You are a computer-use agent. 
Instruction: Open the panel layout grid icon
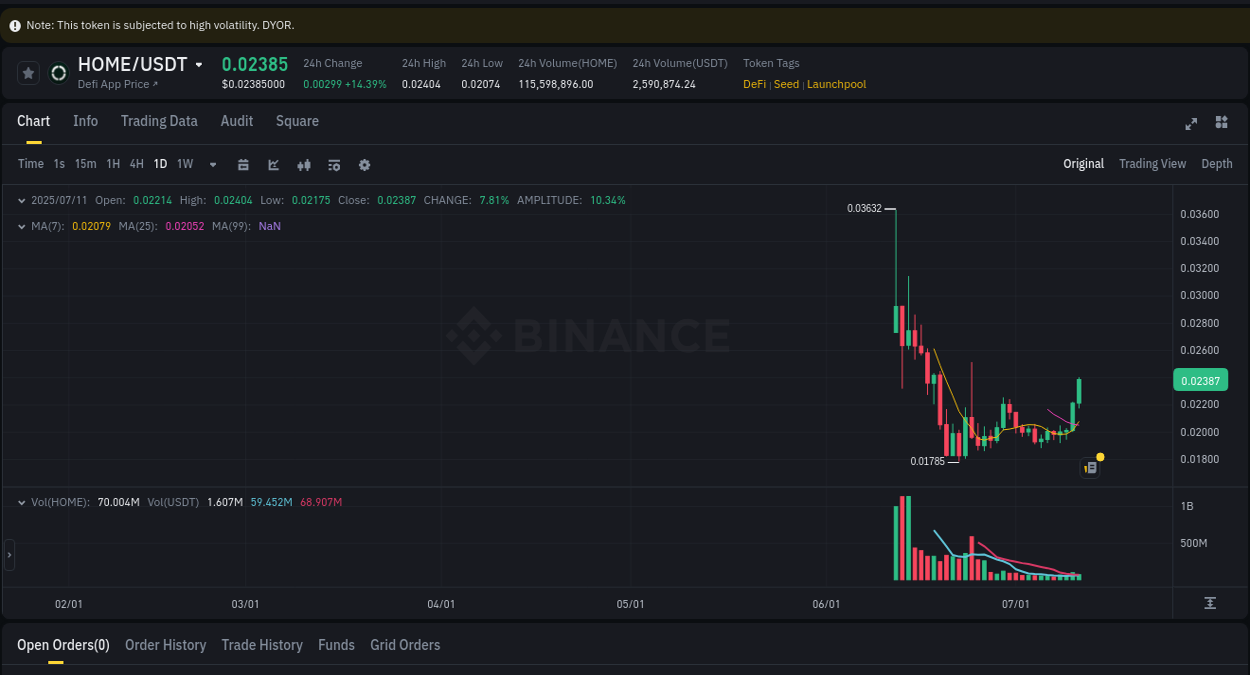coord(1221,123)
